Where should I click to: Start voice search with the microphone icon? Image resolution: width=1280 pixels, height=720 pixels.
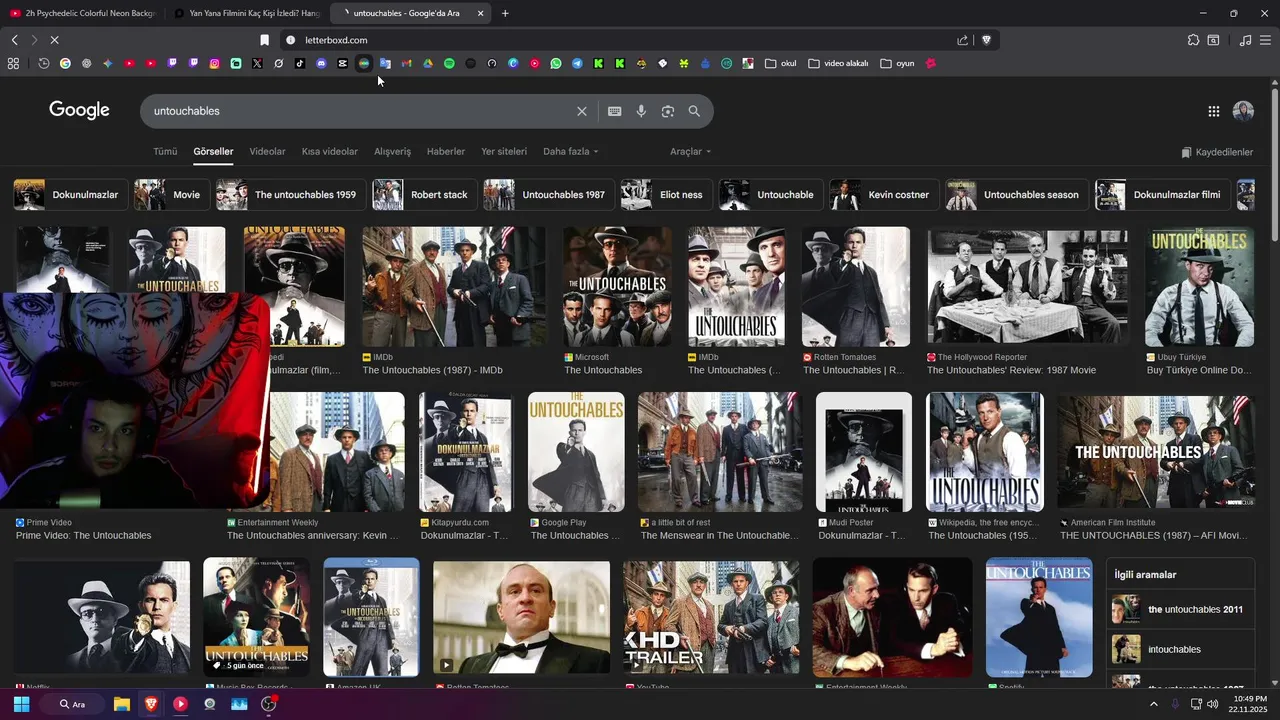tap(641, 111)
